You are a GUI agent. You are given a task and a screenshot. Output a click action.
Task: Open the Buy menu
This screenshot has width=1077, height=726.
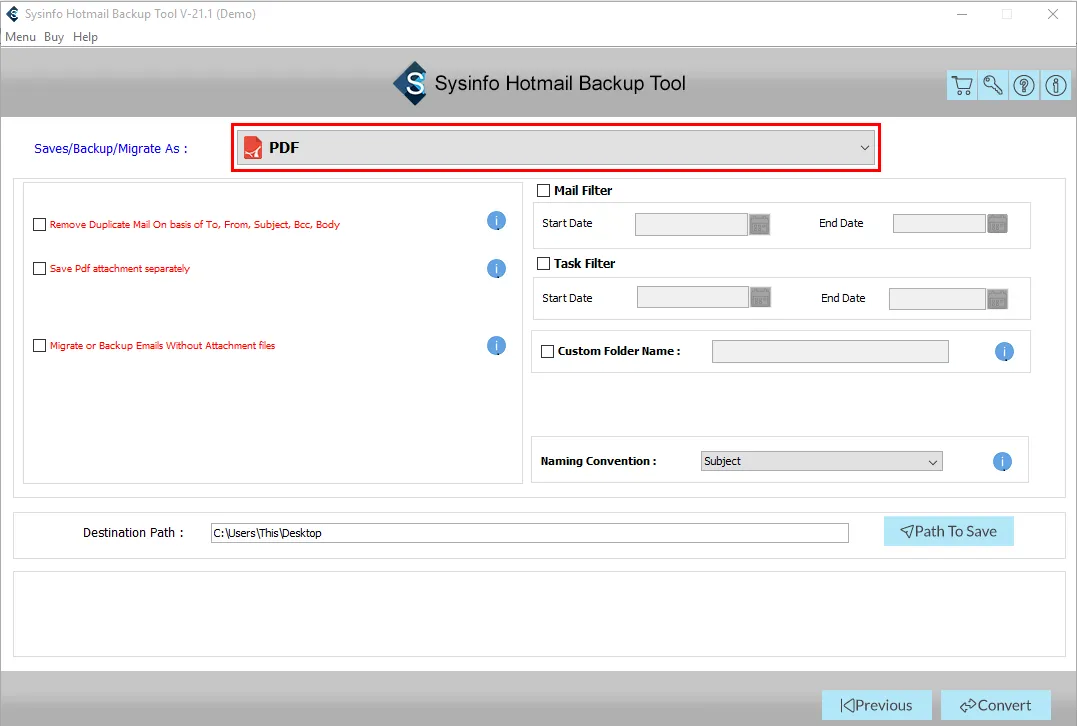coord(54,36)
